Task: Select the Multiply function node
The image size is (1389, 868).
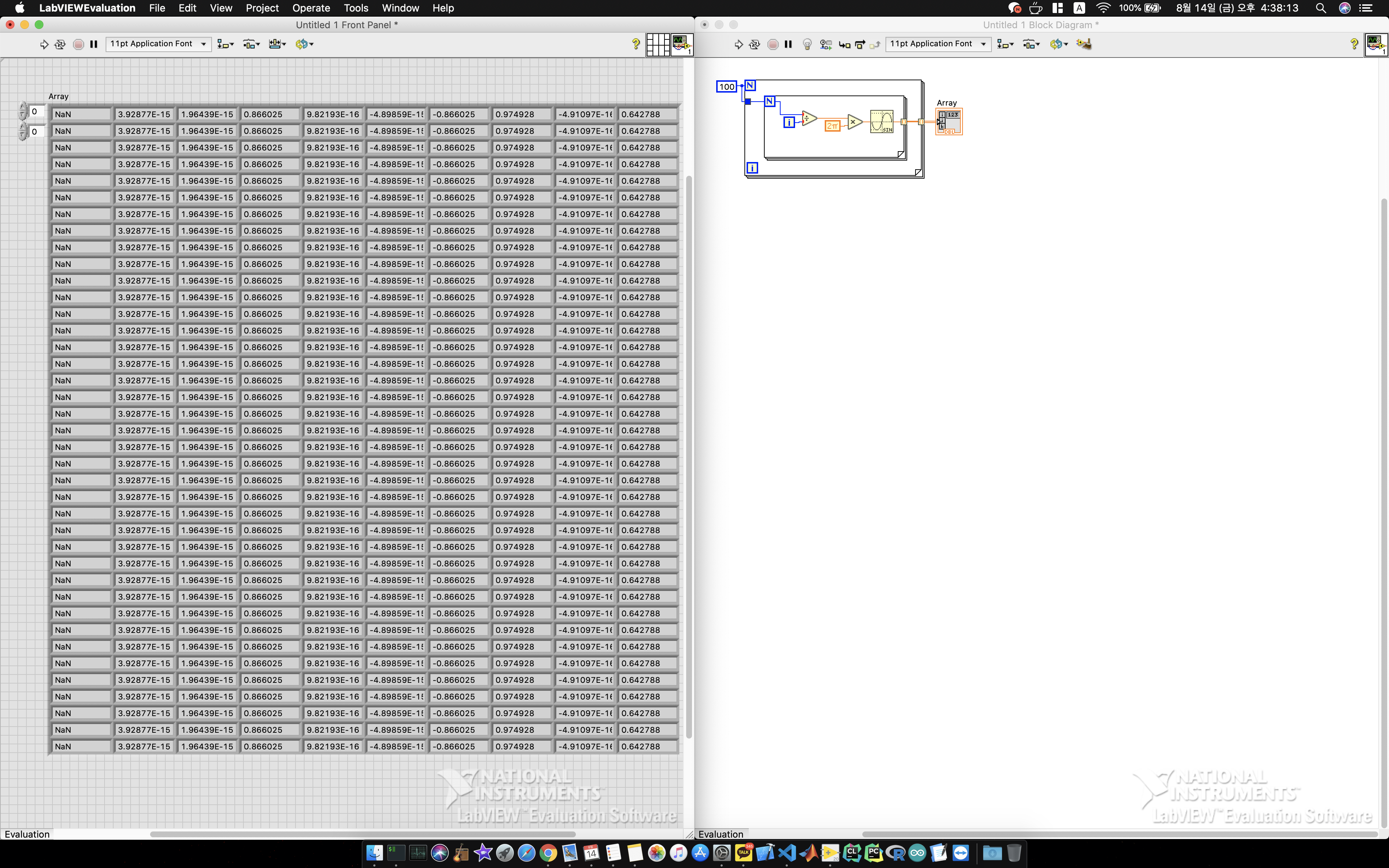Action: click(x=855, y=122)
